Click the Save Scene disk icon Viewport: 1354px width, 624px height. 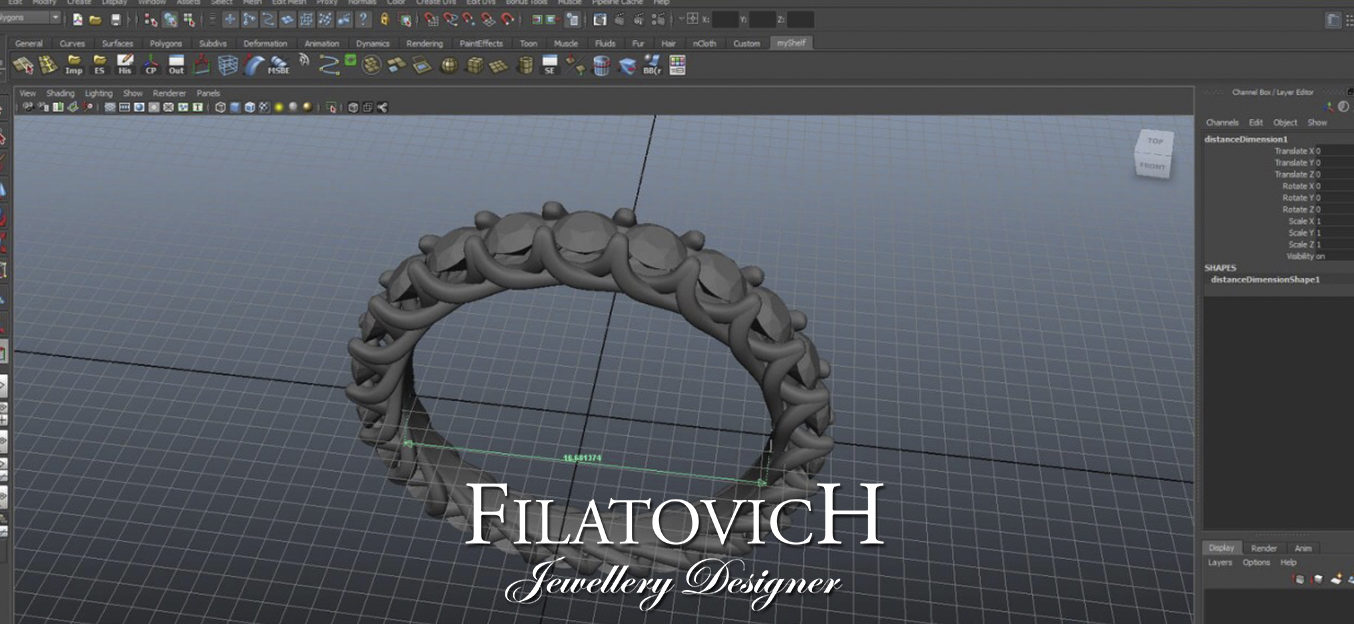click(116, 19)
